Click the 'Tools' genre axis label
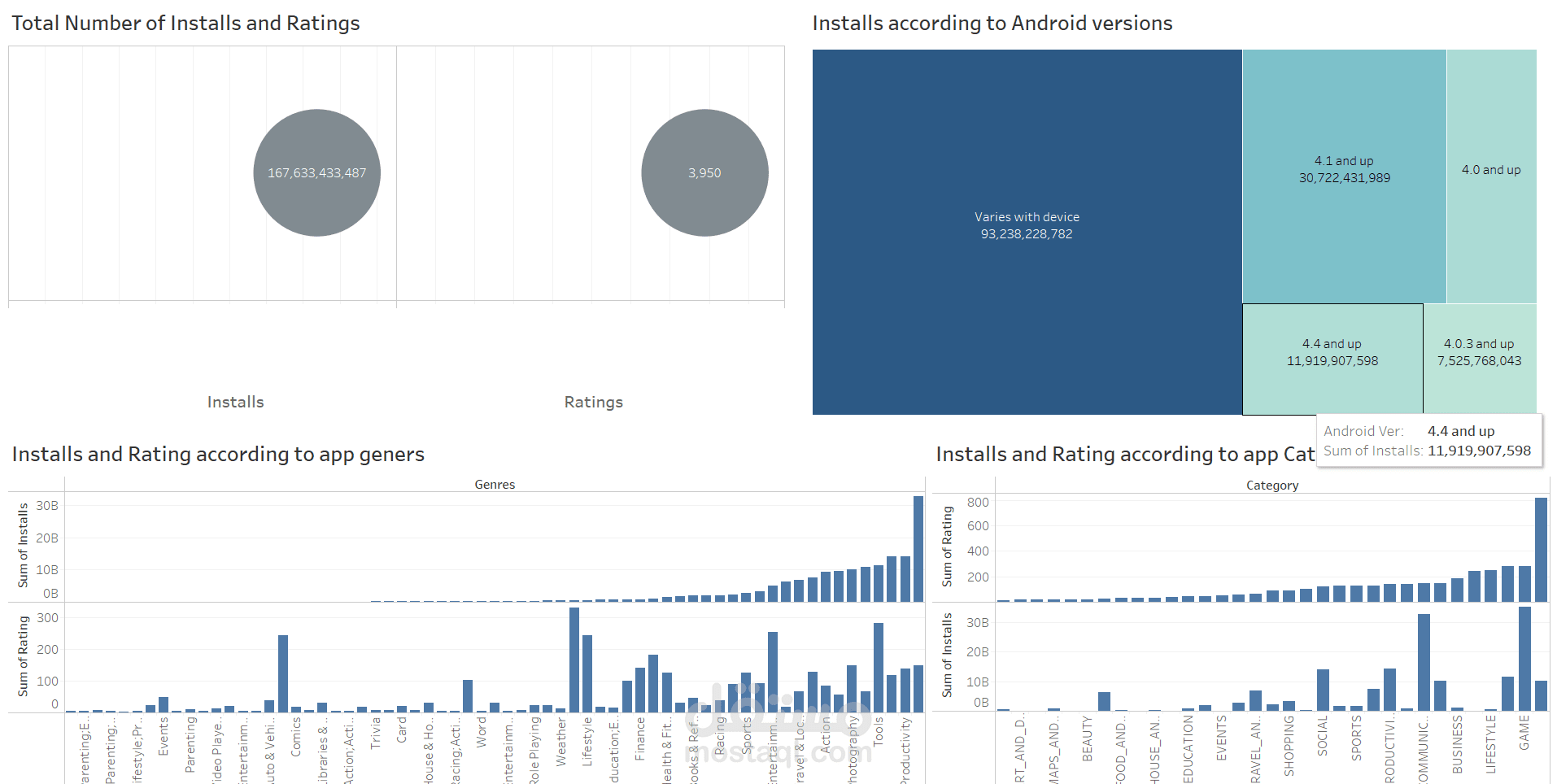The height and width of the screenshot is (784, 1557). (879, 731)
